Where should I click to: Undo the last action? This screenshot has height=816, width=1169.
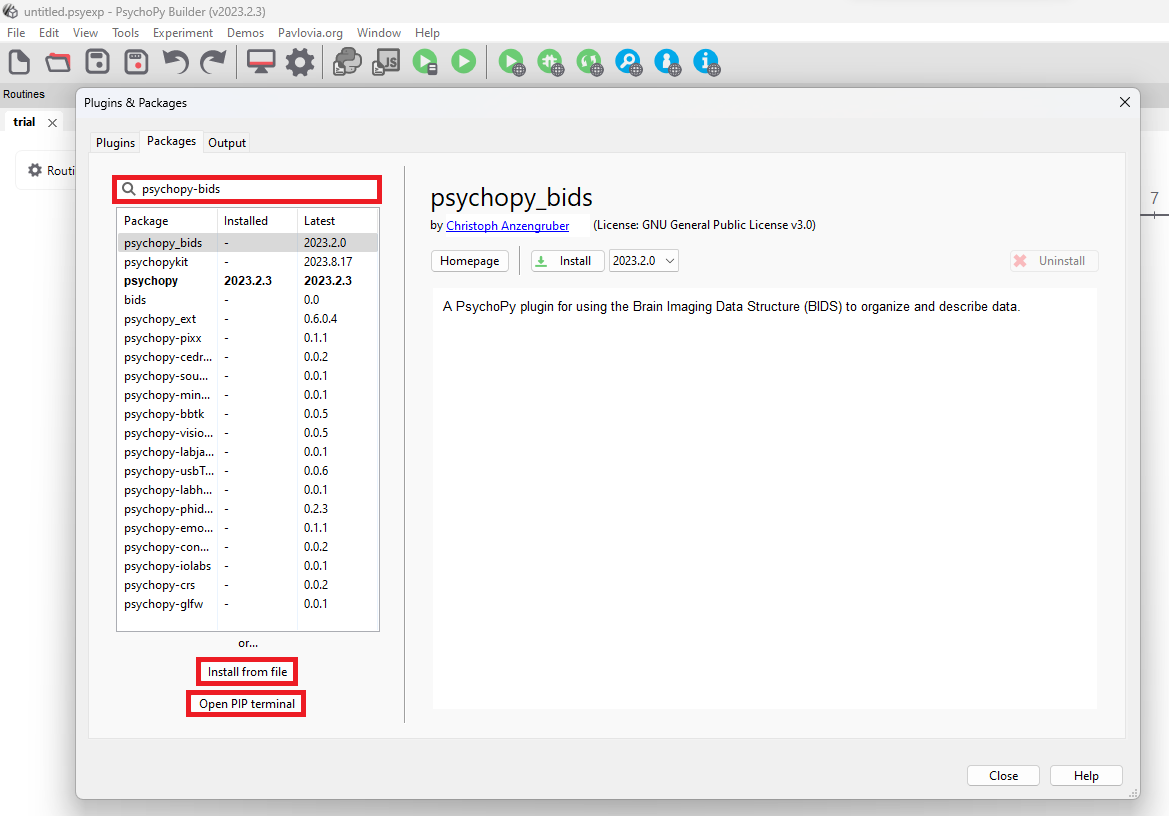pos(176,62)
